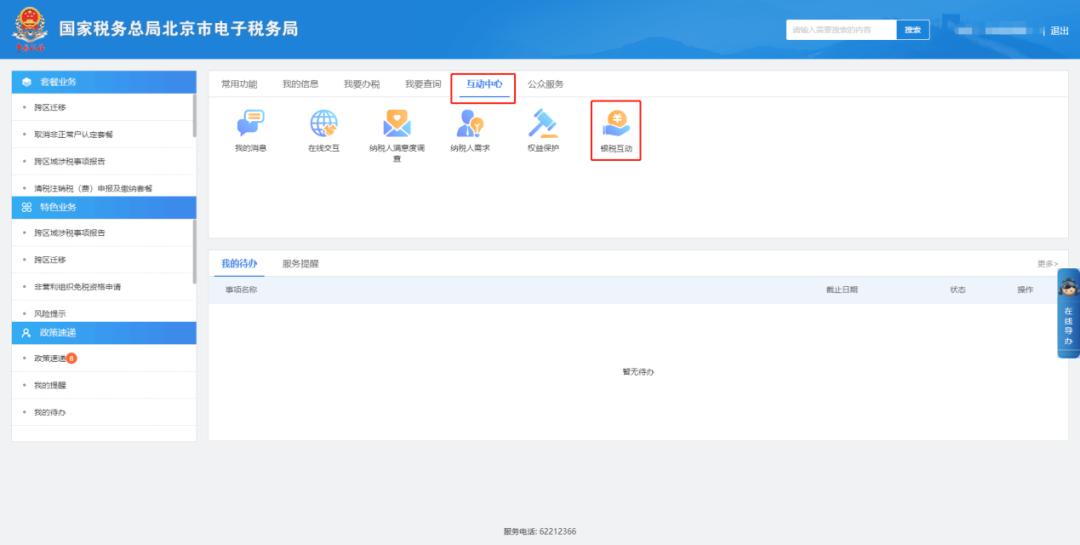The height and width of the screenshot is (545, 1080).
Task: Click the 套餐业务 section header label
Action: [x=58, y=82]
